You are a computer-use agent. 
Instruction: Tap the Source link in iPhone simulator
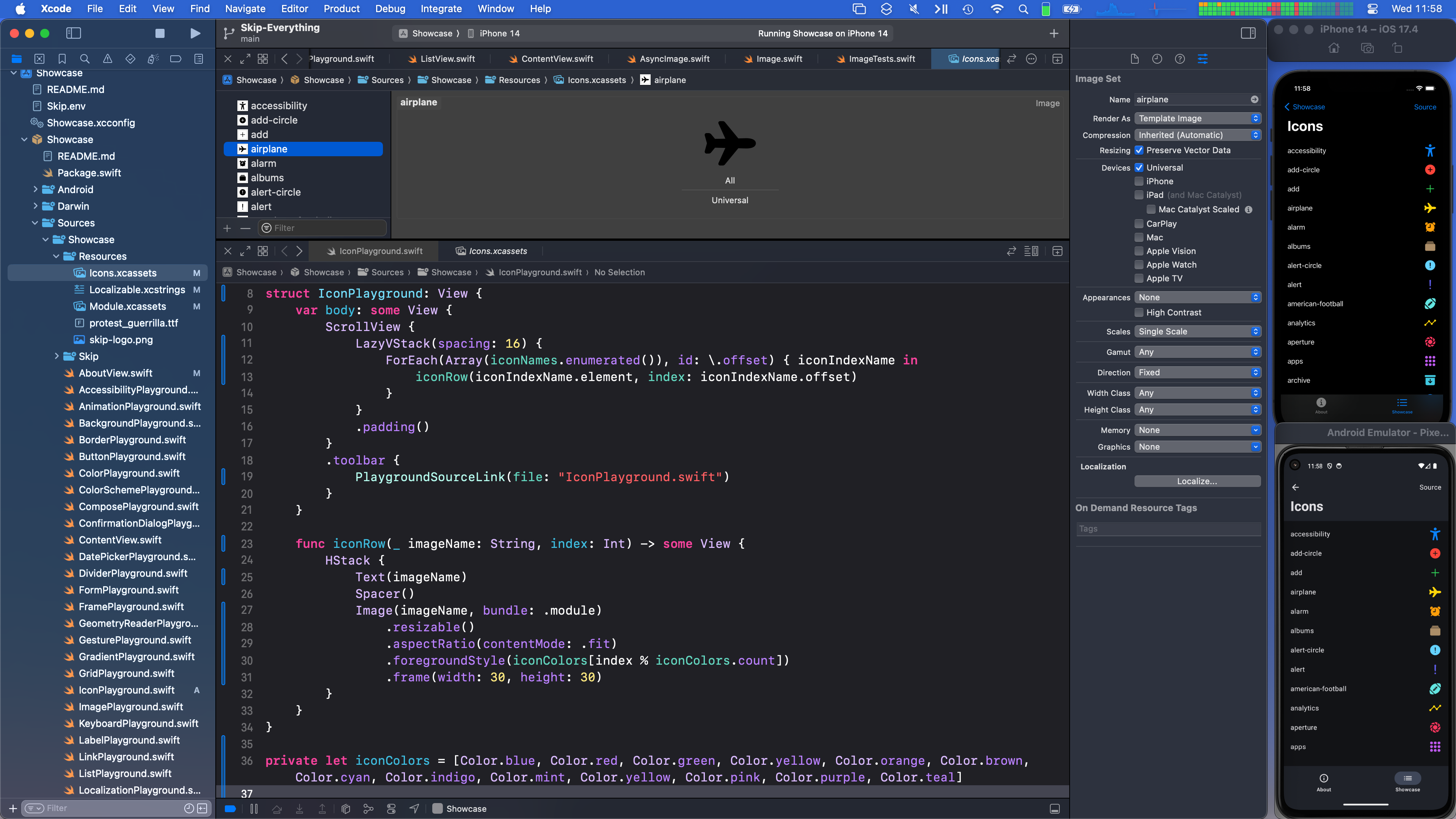pos(1425,107)
